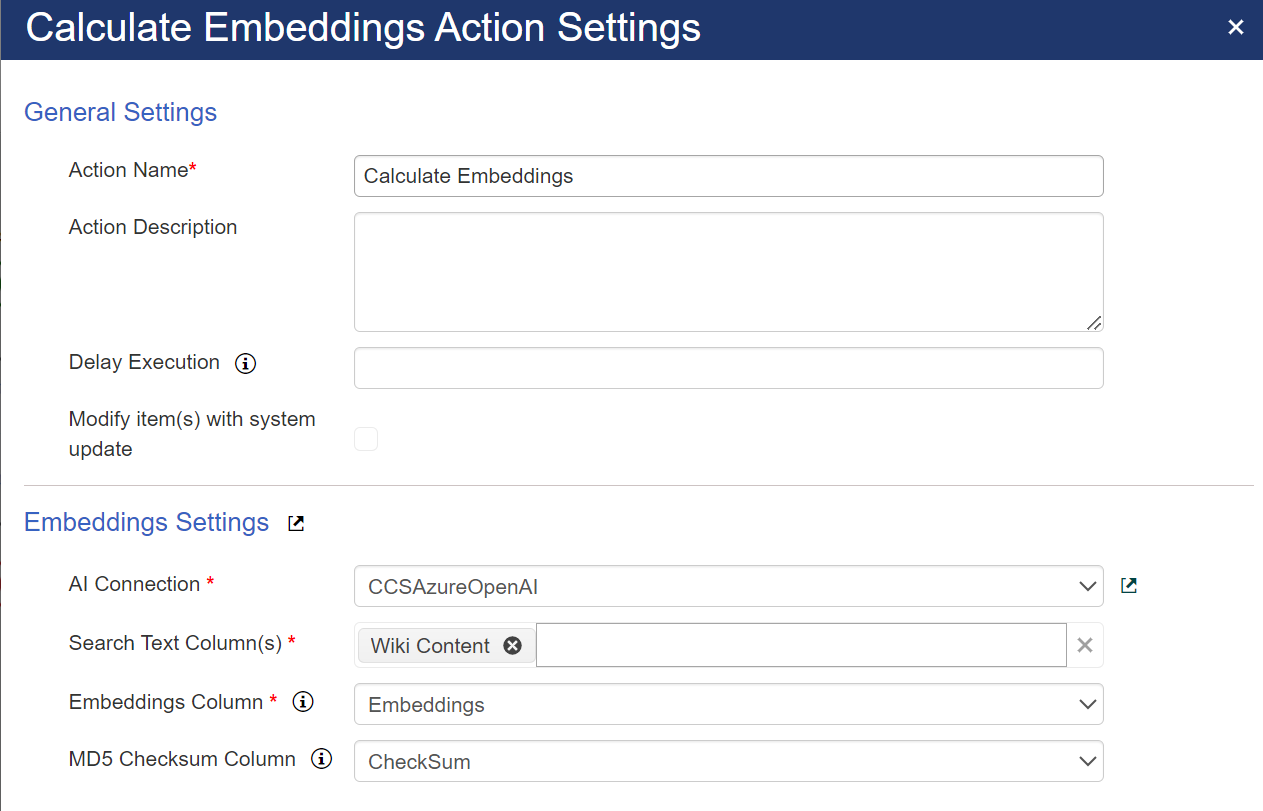Click MD5 Checksum Column info icon

point(321,760)
